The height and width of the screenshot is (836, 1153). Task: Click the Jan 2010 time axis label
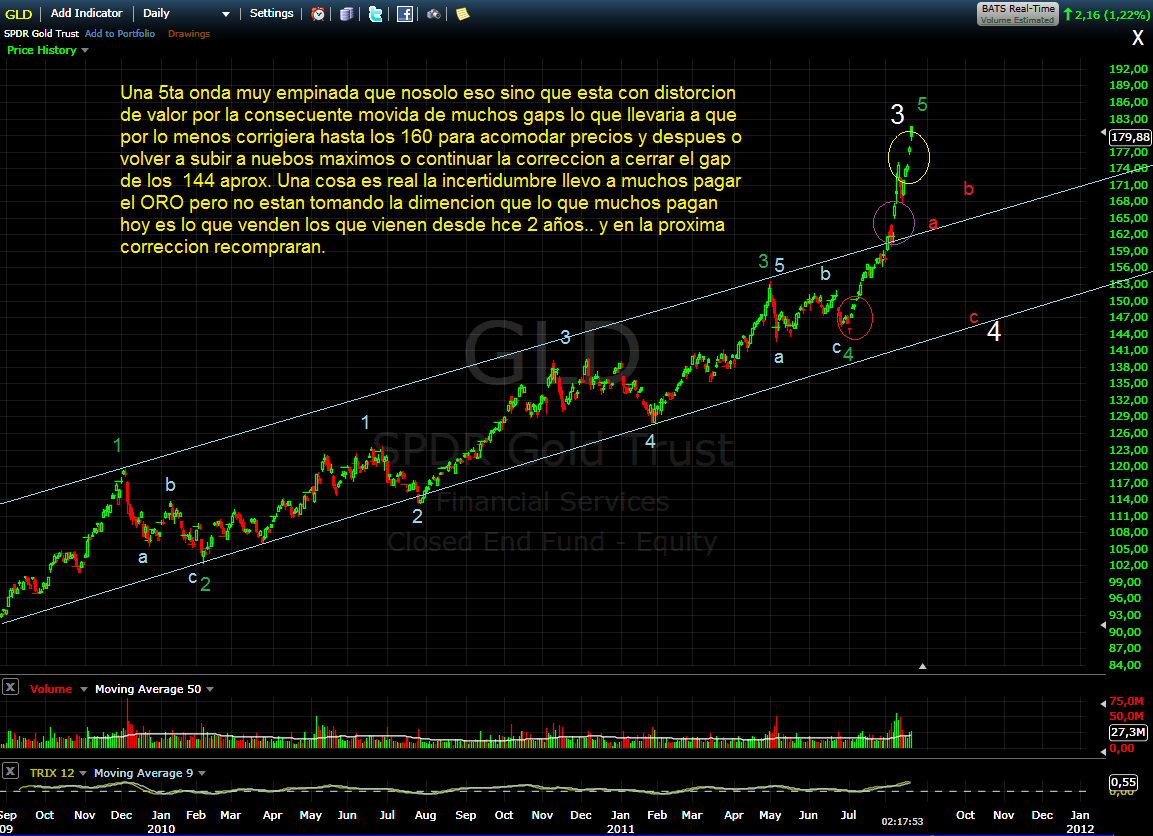[x=160, y=821]
